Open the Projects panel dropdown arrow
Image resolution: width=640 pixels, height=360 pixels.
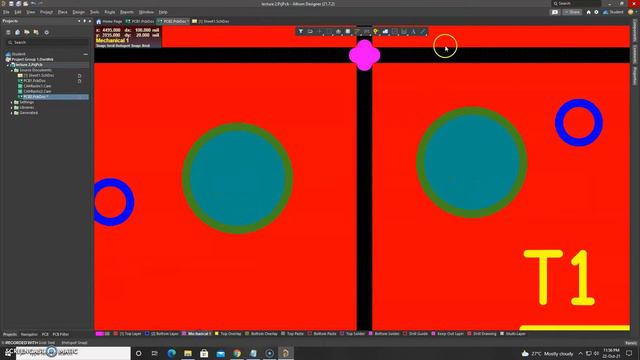[79, 21]
